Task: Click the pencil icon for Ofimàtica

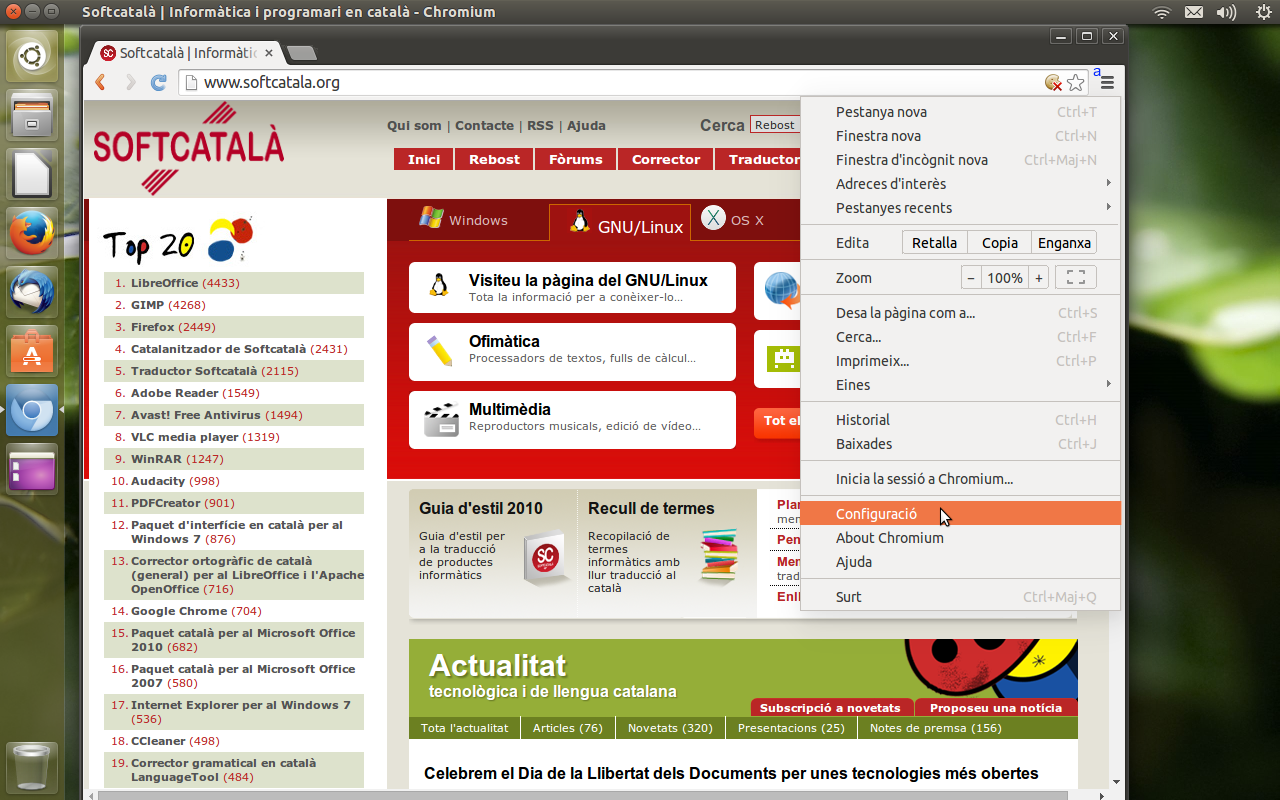Action: pyautogui.click(x=439, y=350)
